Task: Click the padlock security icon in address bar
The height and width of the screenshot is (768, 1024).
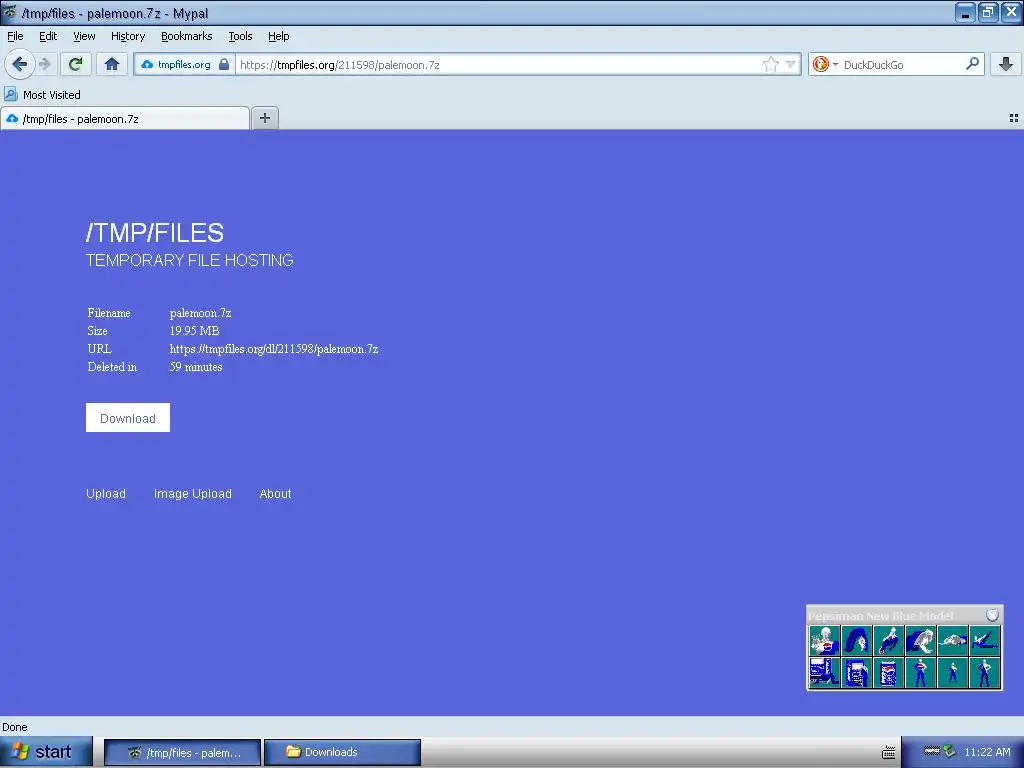Action: coord(224,65)
